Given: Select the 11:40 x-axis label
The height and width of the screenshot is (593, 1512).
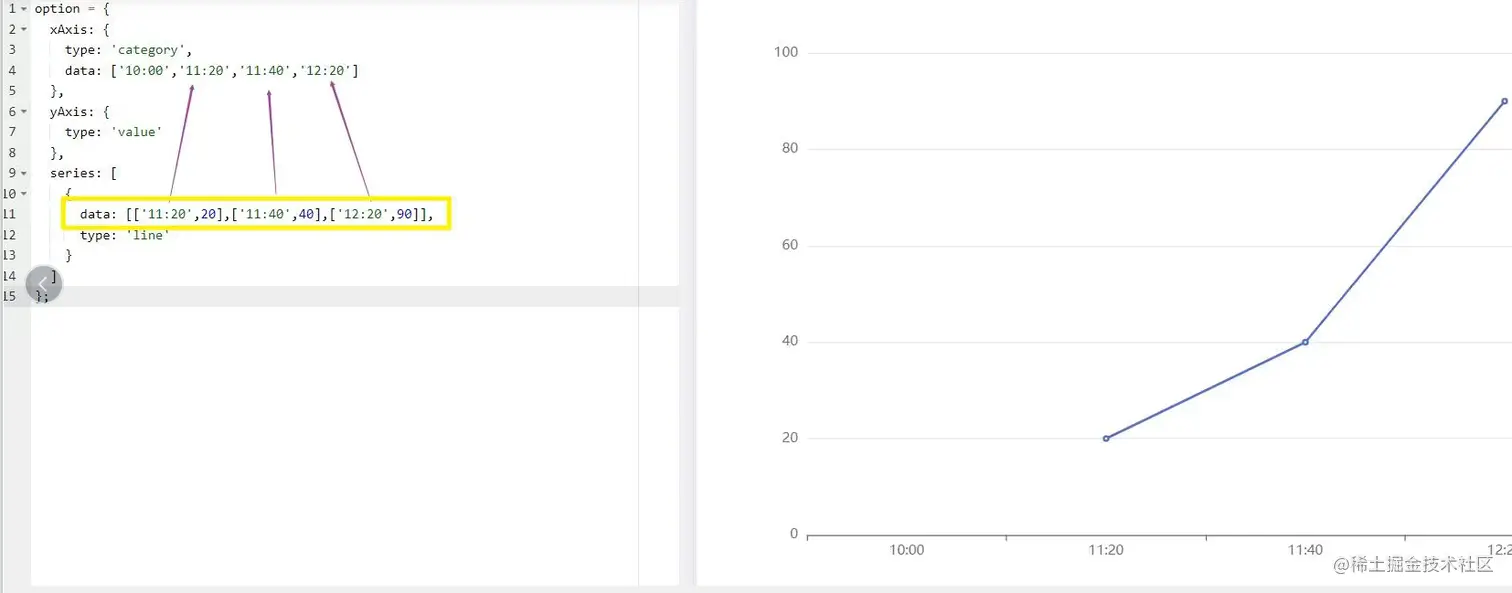Looking at the screenshot, I should click(x=1305, y=550).
